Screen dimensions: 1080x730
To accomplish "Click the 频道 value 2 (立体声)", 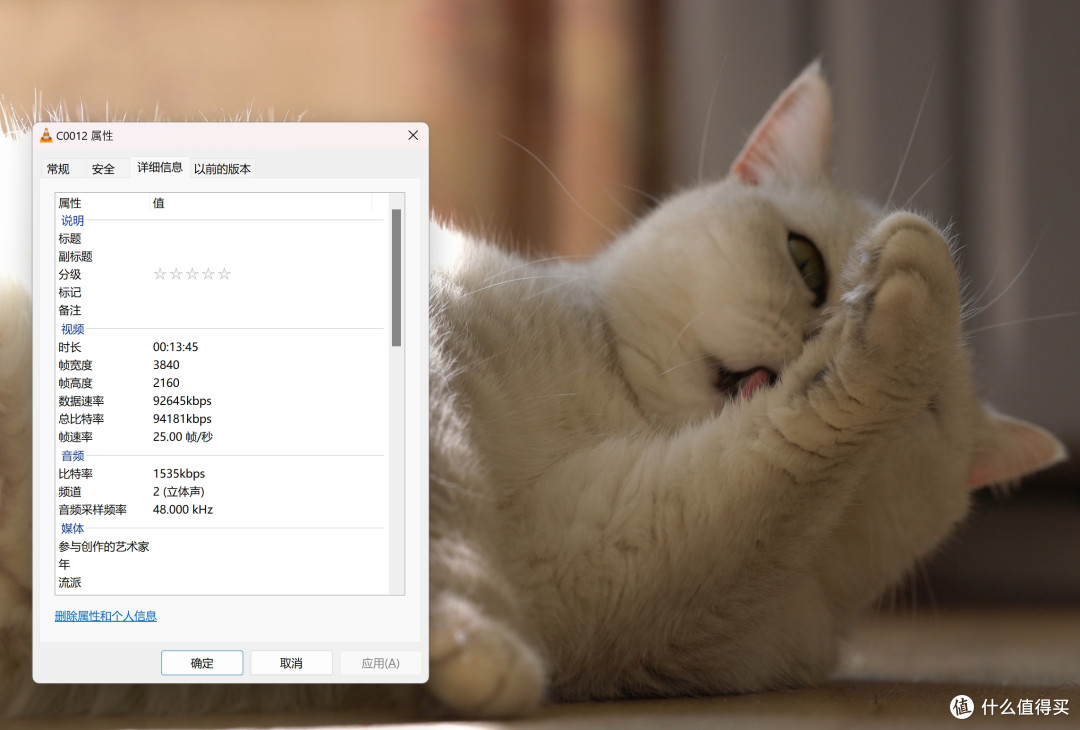I will 178,492.
